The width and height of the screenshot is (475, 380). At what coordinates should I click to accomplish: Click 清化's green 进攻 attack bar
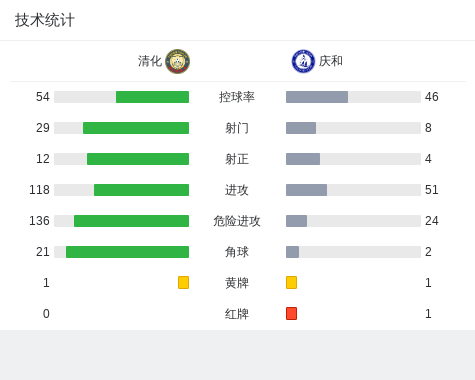141,190
